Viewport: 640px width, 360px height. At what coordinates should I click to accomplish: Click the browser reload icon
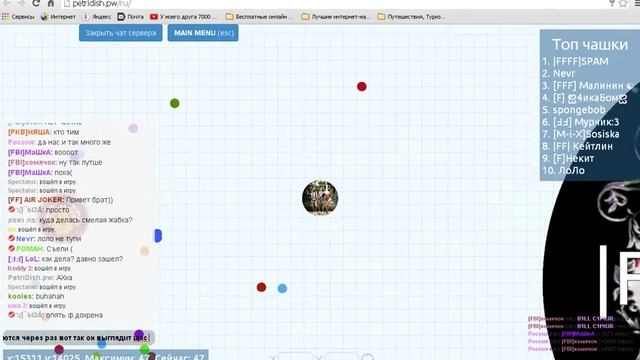tap(36, 3)
